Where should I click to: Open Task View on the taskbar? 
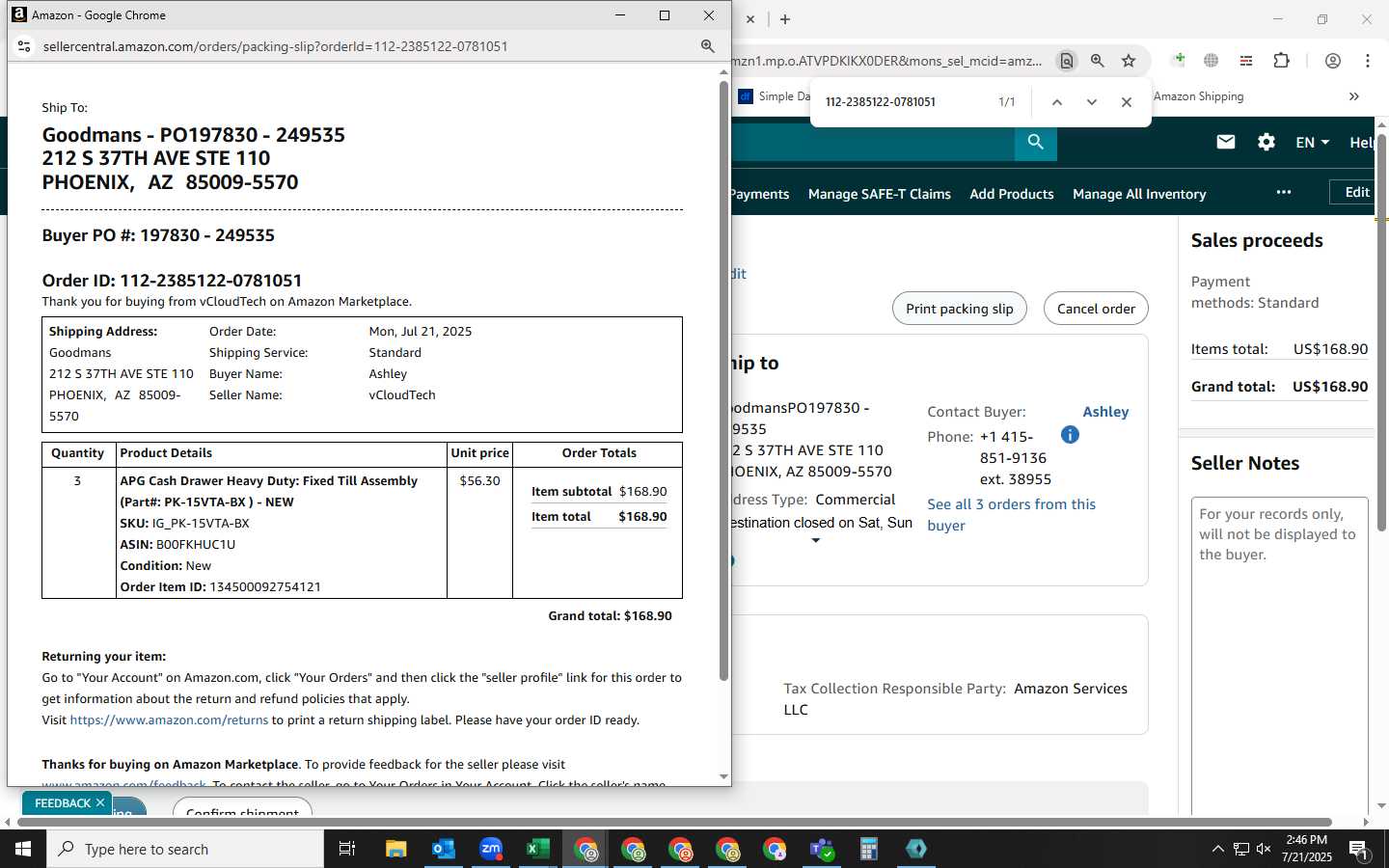(x=347, y=849)
